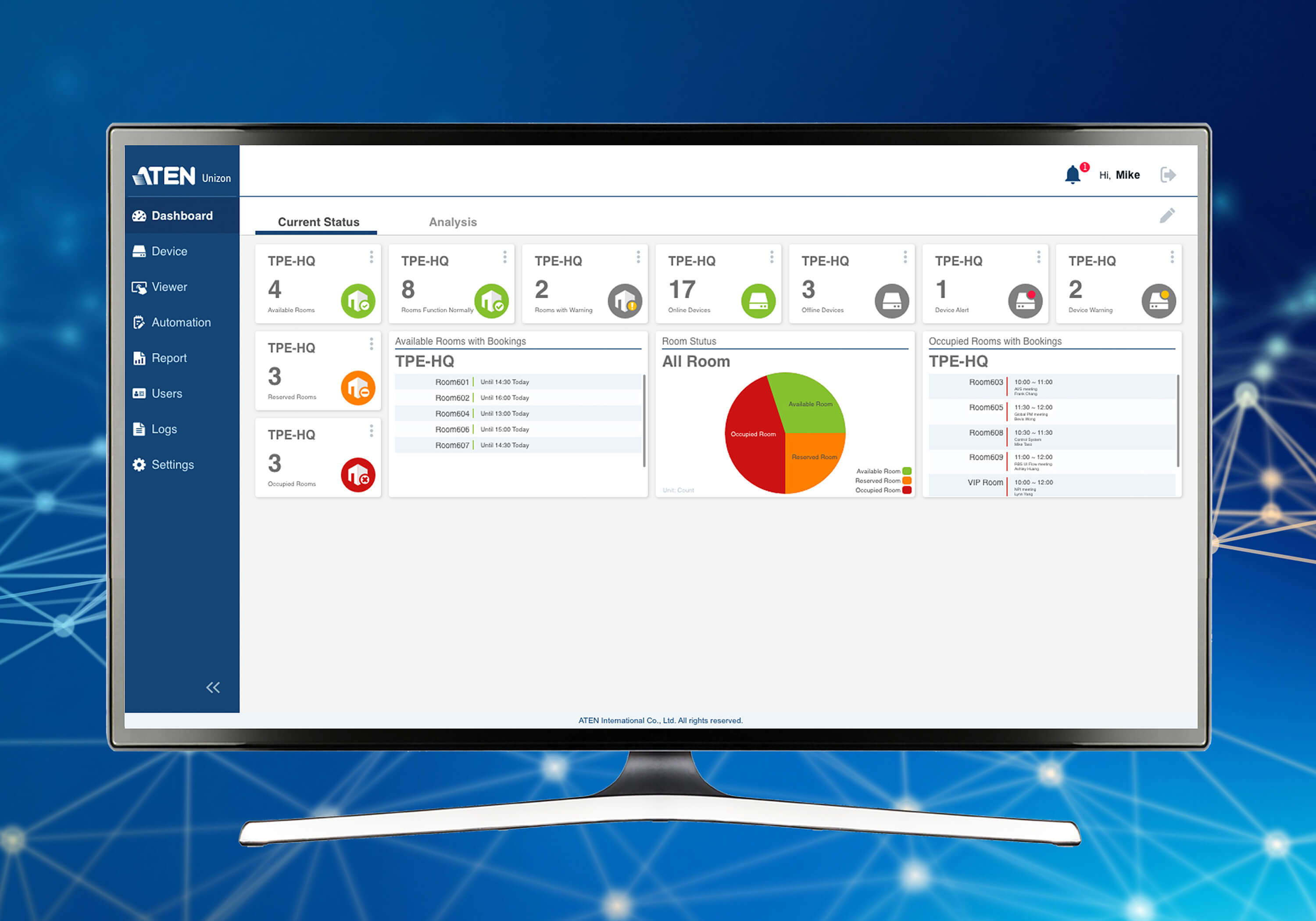Open Settings from the sidebar

tap(172, 464)
